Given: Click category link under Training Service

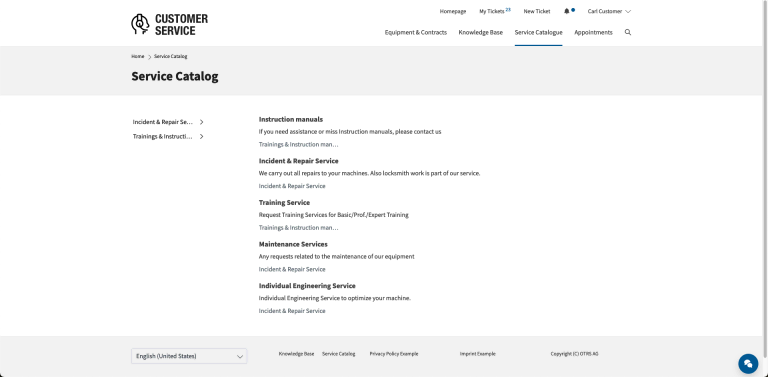Looking at the screenshot, I should coord(298,228).
